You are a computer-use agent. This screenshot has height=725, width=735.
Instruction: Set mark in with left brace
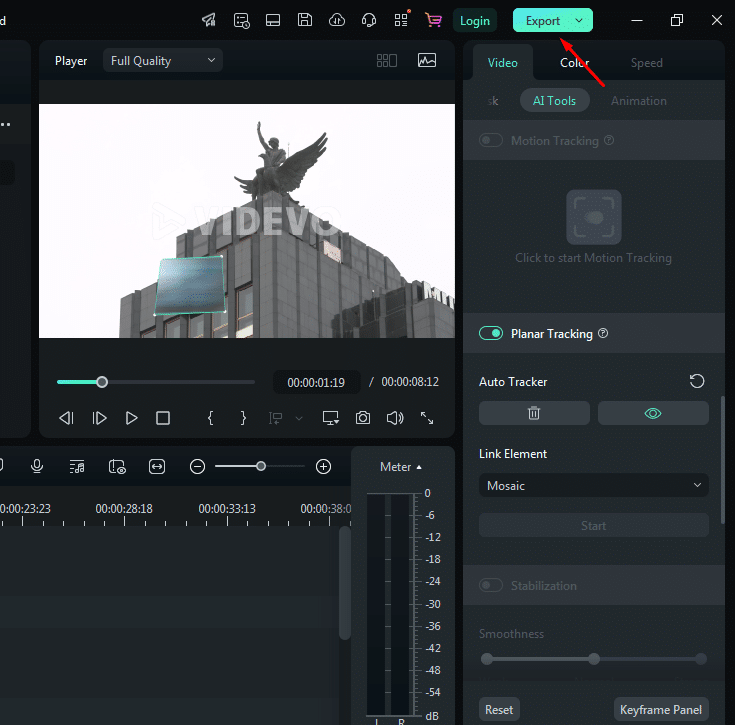tap(210, 418)
